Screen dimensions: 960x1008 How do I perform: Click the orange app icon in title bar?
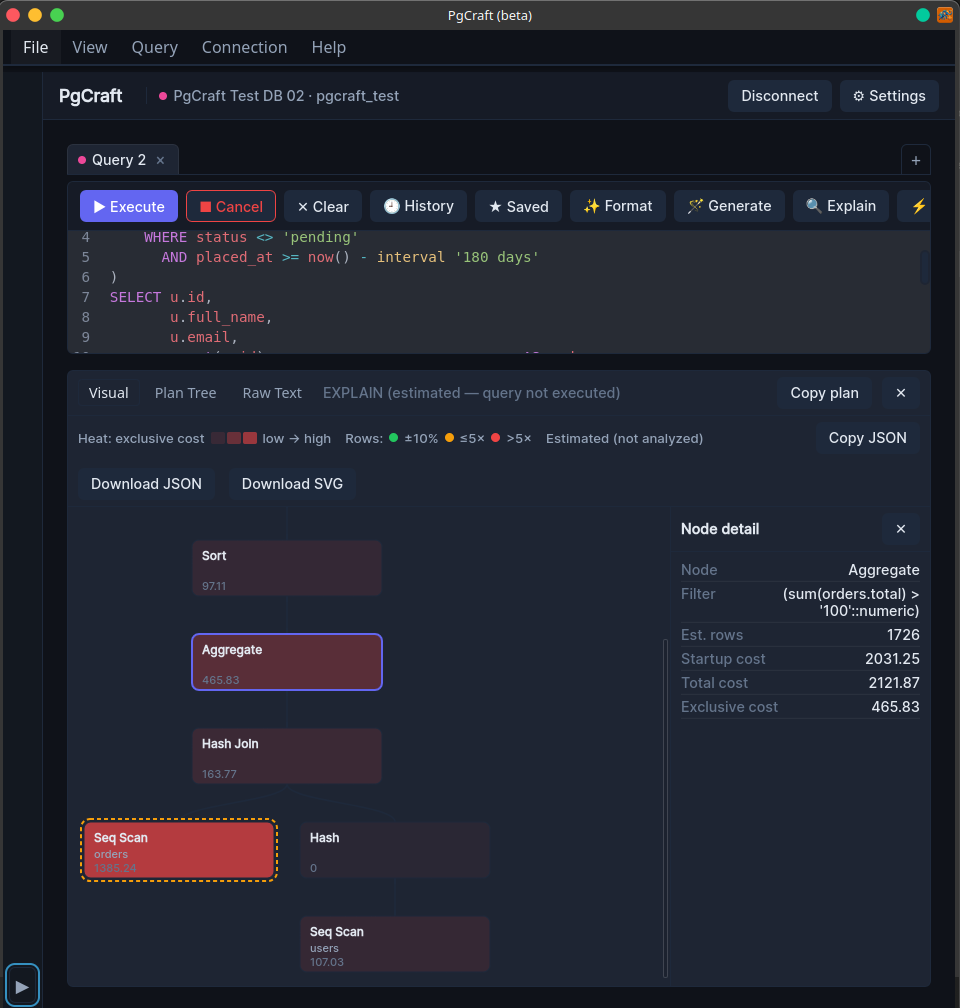coord(945,15)
